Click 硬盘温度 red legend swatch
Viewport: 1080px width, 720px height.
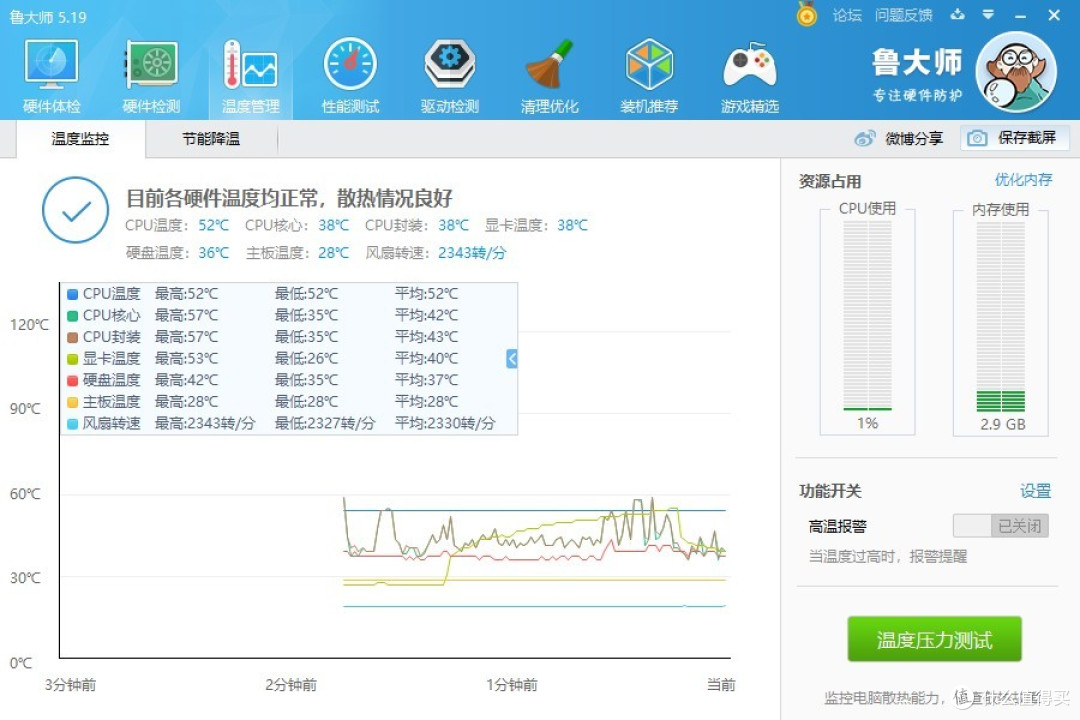point(72,380)
